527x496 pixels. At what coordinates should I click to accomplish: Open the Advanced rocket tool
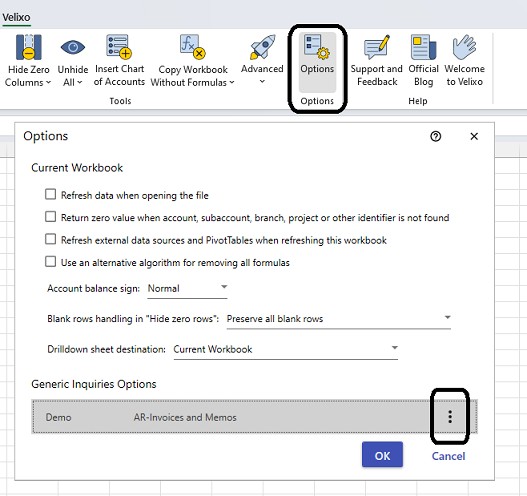coord(262,47)
